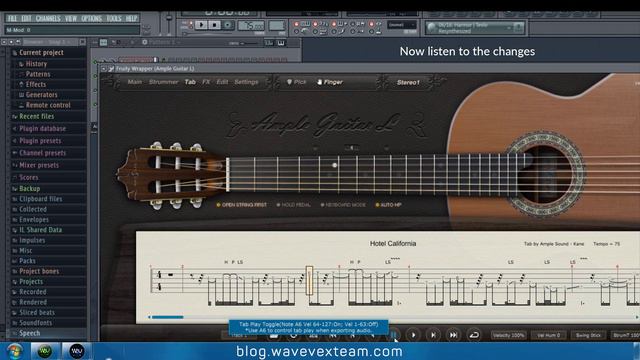
Task: Select Pick playing mode
Action: [x=297, y=82]
